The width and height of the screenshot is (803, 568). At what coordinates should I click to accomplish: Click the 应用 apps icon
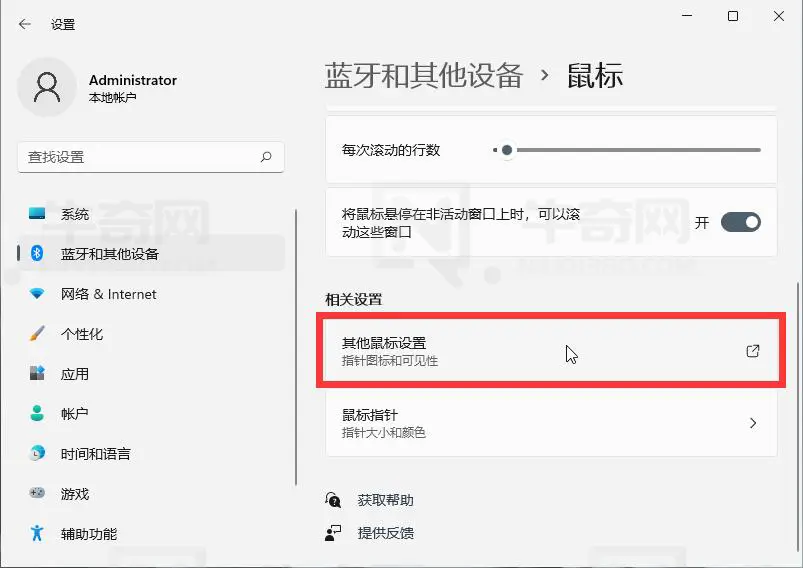pos(37,373)
